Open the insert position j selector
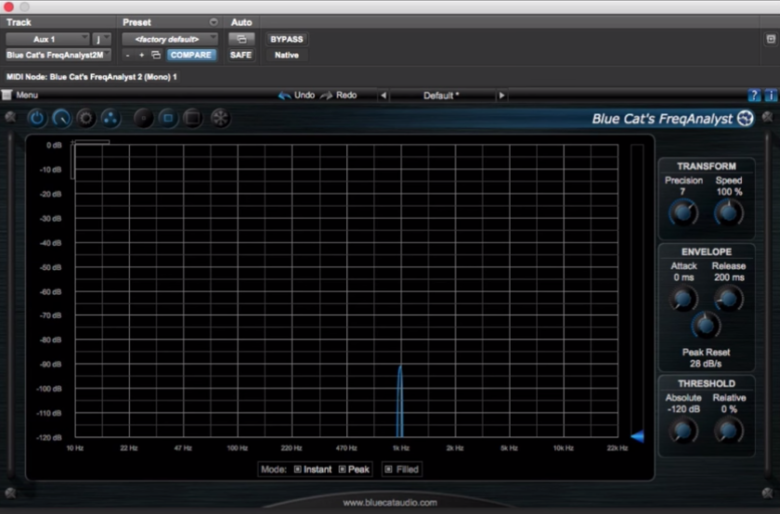The height and width of the screenshot is (514, 780). [101, 39]
